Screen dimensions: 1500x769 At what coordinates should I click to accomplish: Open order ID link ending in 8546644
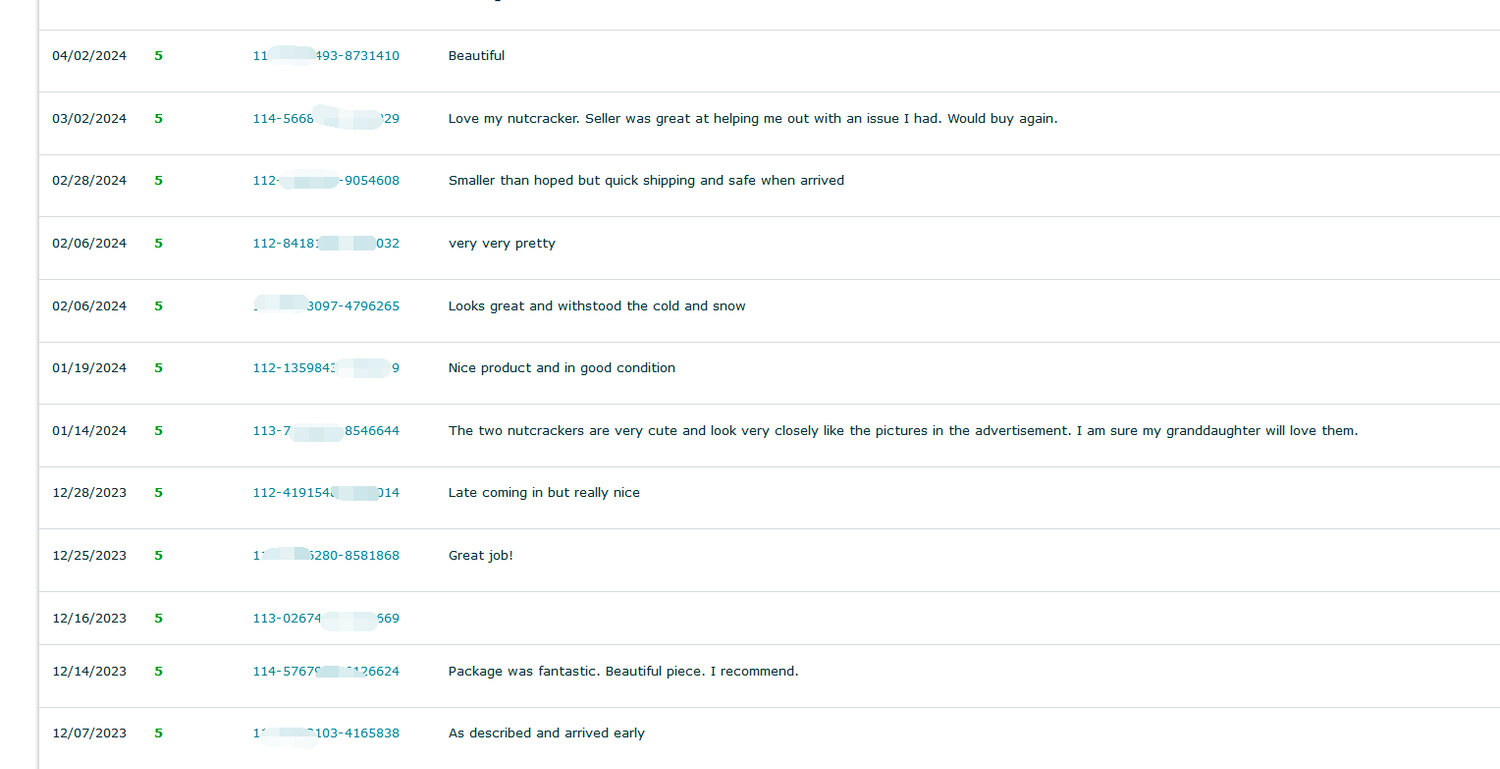click(x=326, y=431)
